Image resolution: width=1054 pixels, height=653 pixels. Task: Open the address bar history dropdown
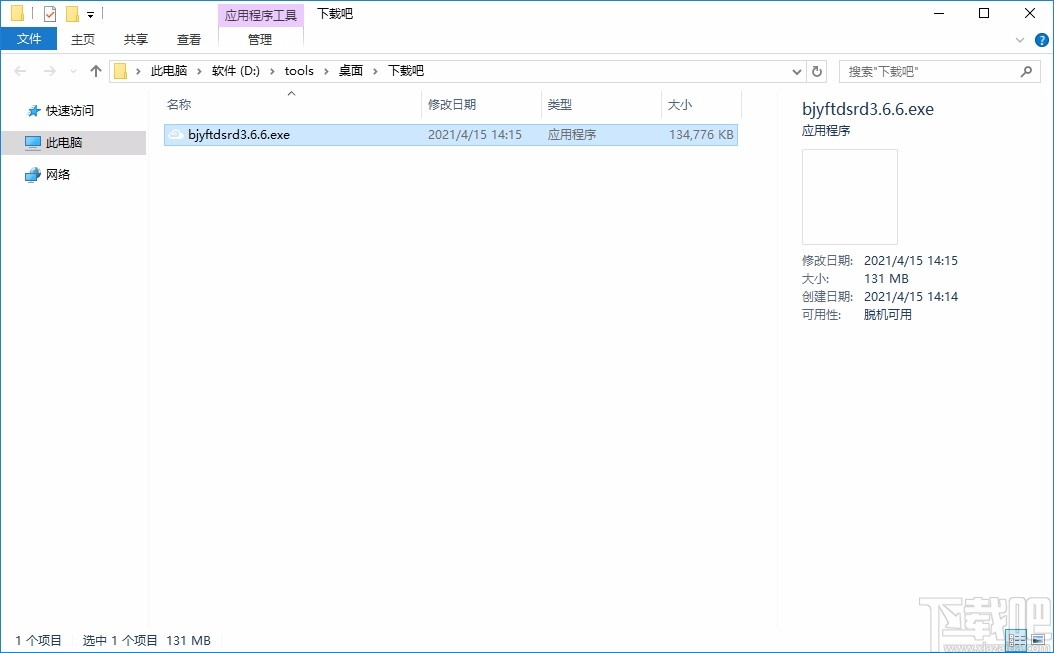(x=796, y=70)
